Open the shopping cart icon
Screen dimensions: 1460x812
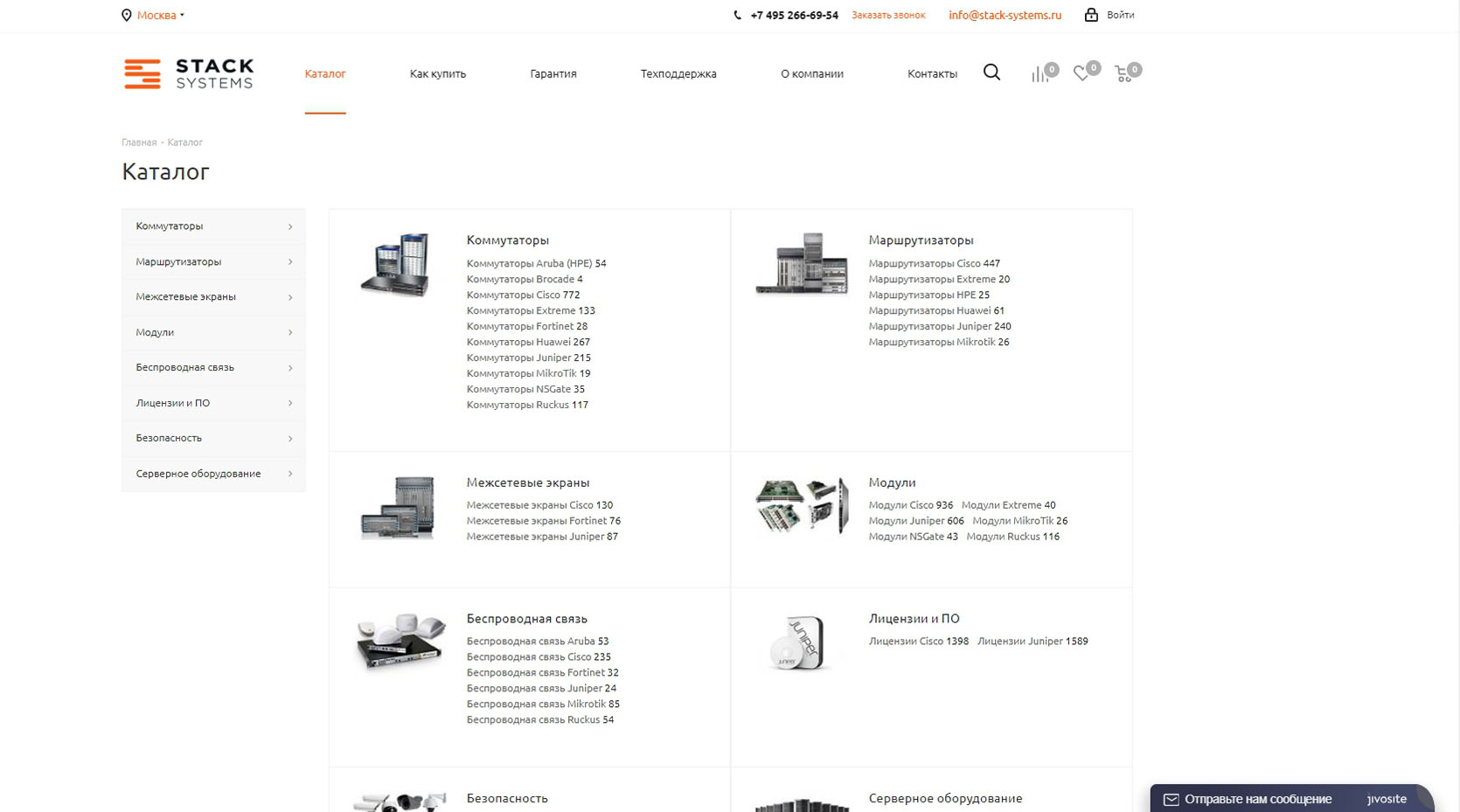pyautogui.click(x=1123, y=74)
